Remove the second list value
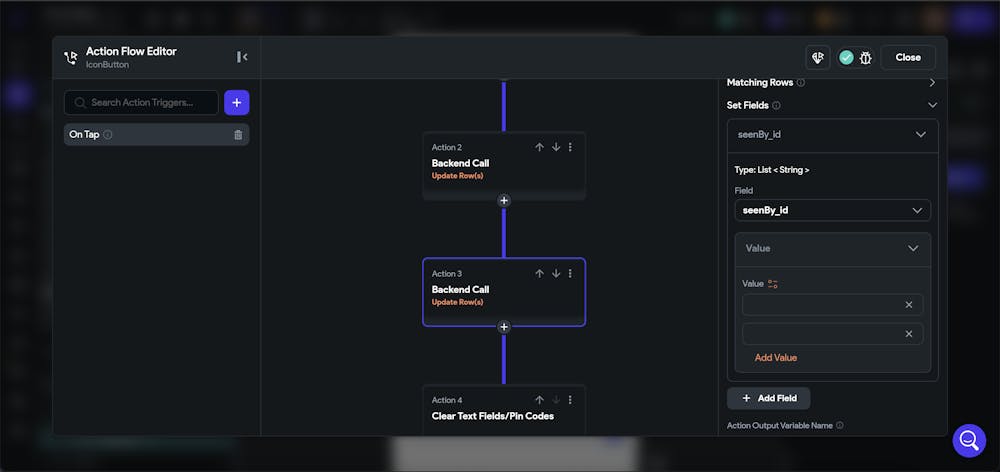Image resolution: width=1000 pixels, height=472 pixels. pyautogui.click(x=909, y=334)
